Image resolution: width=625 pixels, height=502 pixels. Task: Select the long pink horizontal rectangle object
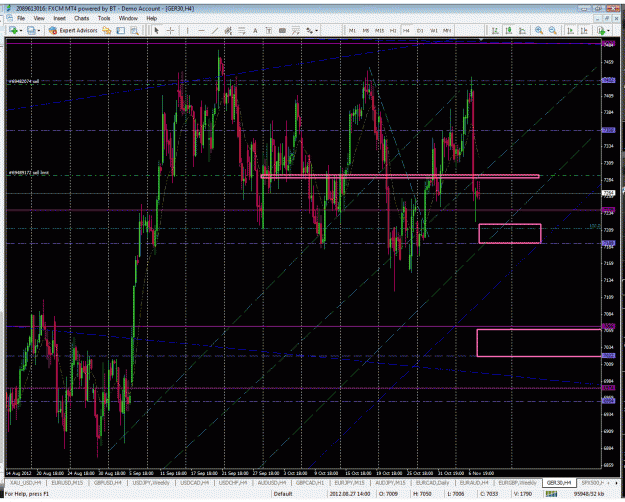coord(400,176)
